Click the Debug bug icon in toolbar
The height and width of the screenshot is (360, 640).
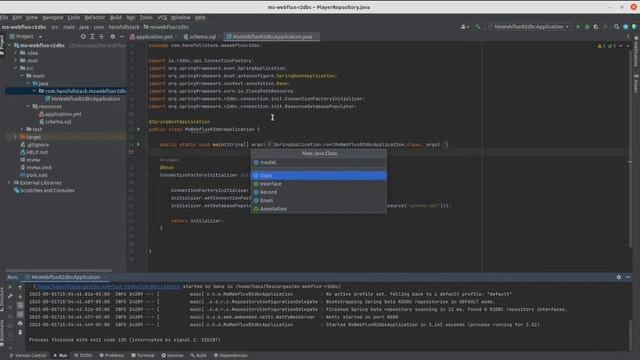587,27
